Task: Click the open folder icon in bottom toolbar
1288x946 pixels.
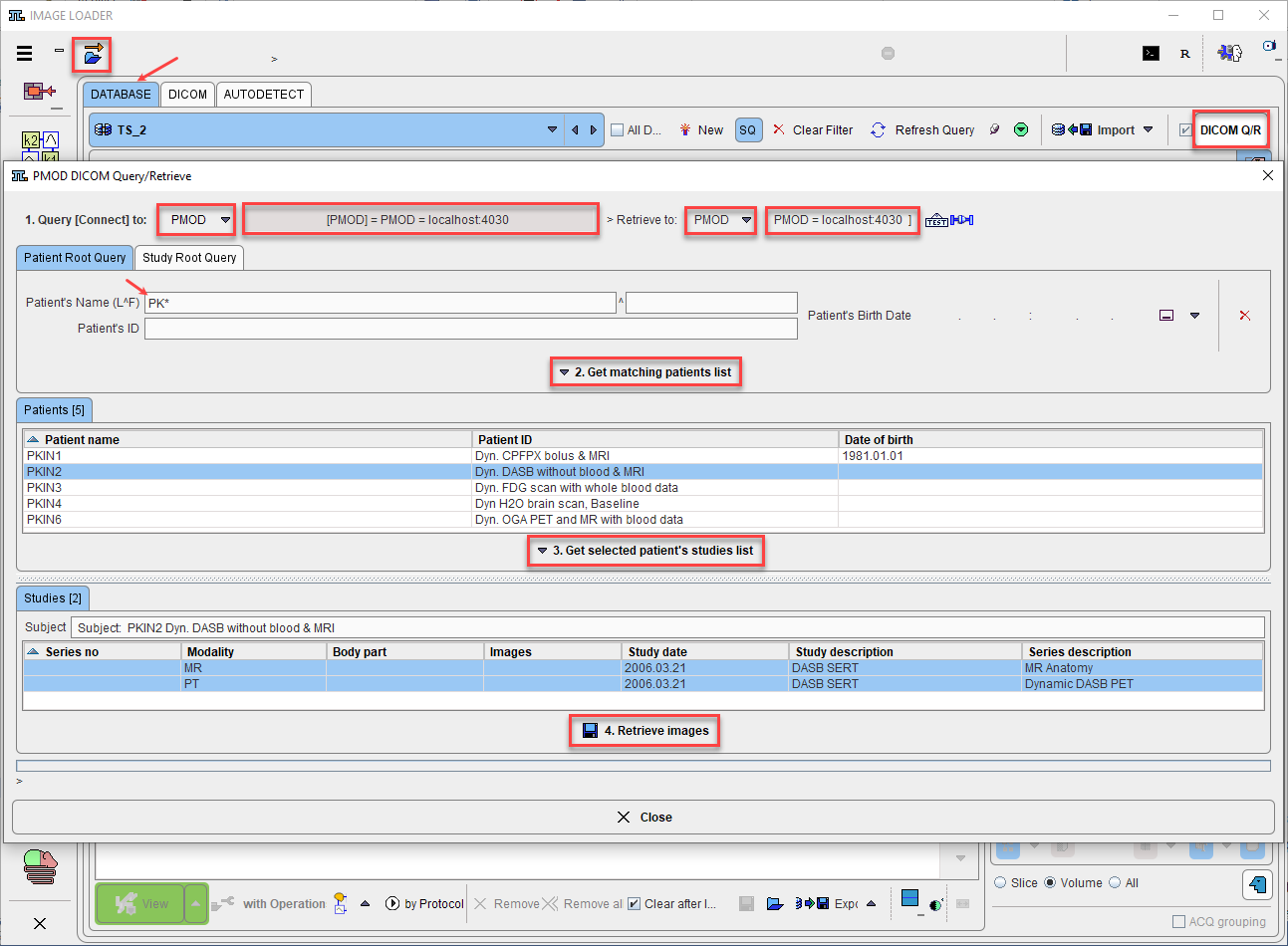Action: (775, 904)
